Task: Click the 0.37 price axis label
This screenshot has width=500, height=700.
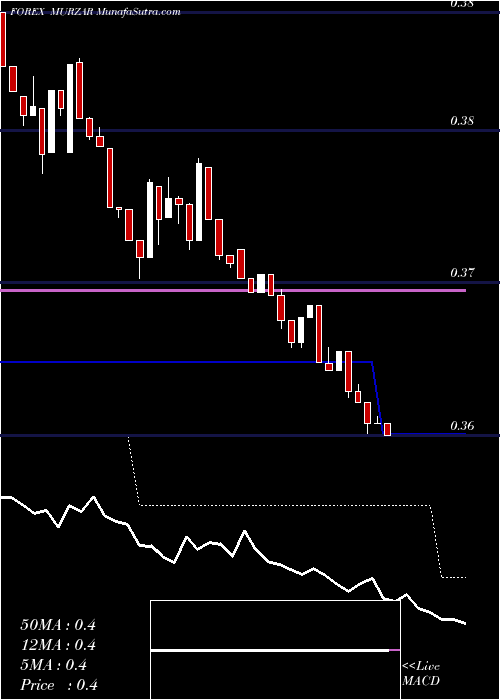Action: [462, 273]
